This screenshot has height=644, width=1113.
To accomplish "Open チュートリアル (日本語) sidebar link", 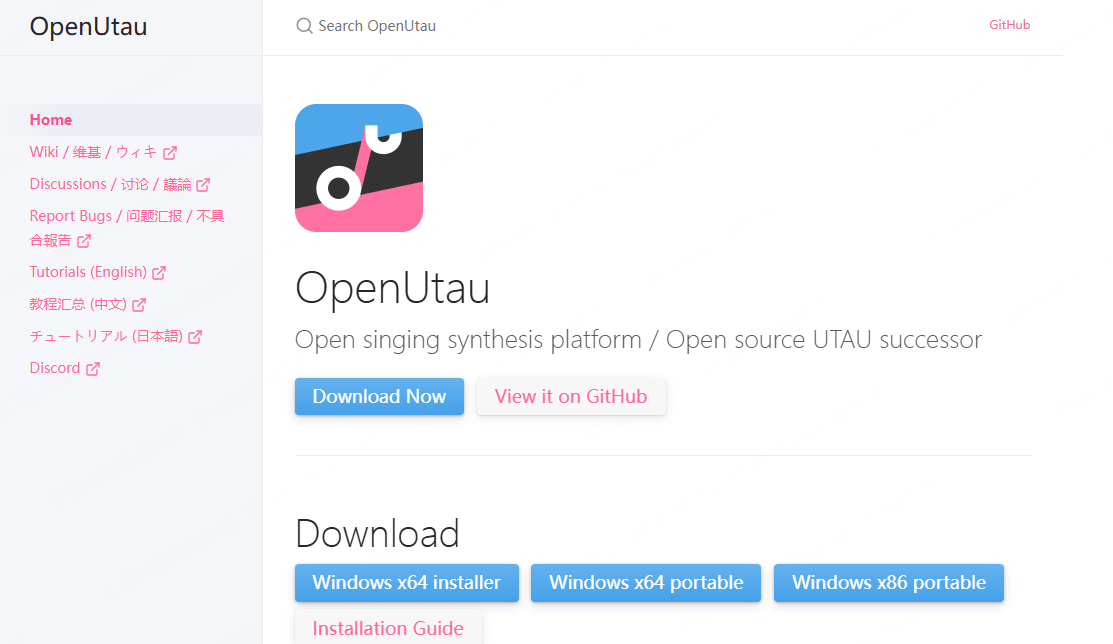I will [116, 336].
